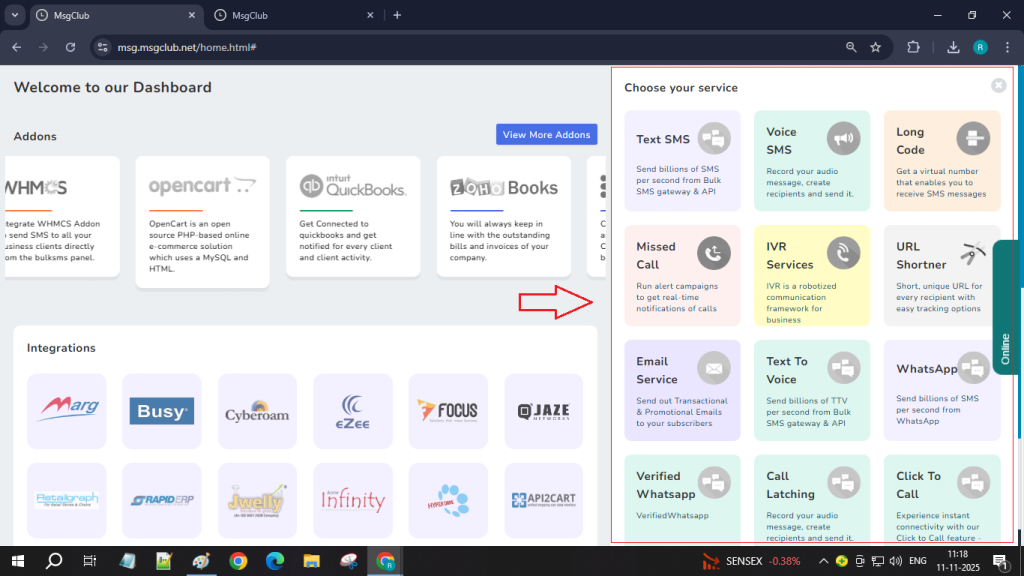The image size is (1024, 576).
Task: Select the Voice SMS megaphone icon
Action: 843,137
